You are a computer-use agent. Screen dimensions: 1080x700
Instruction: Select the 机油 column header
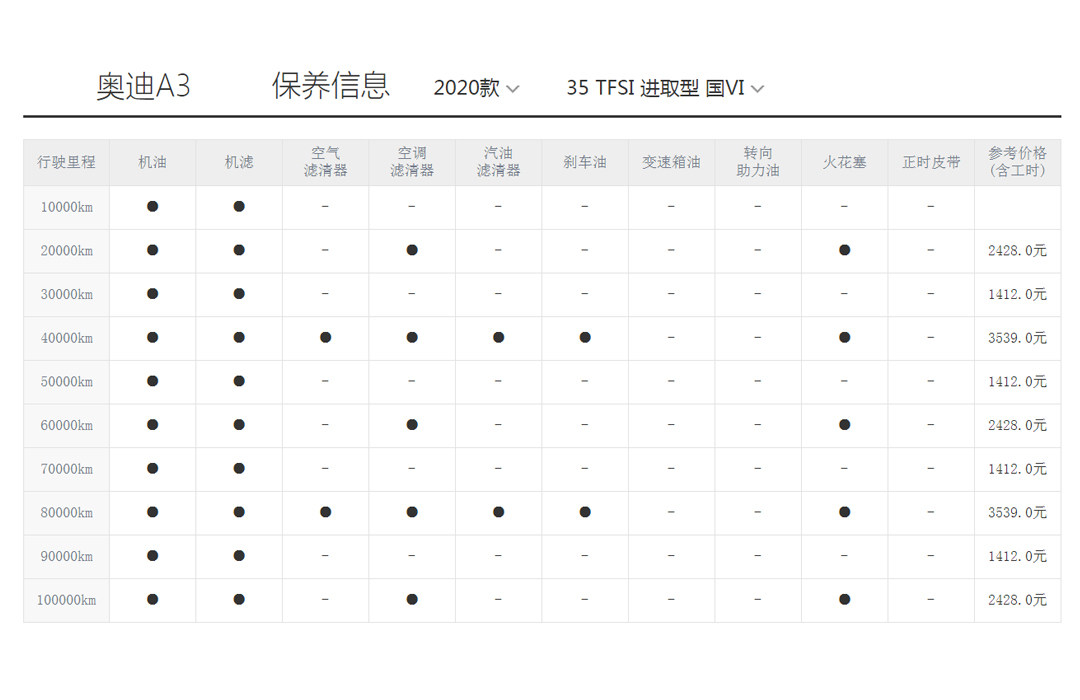[x=152, y=162]
